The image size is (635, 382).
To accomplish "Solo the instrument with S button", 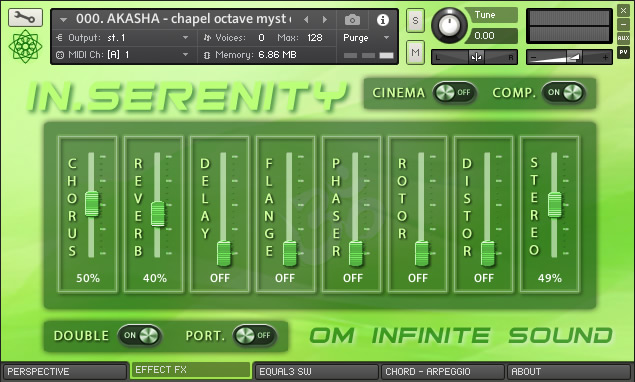I will point(415,20).
